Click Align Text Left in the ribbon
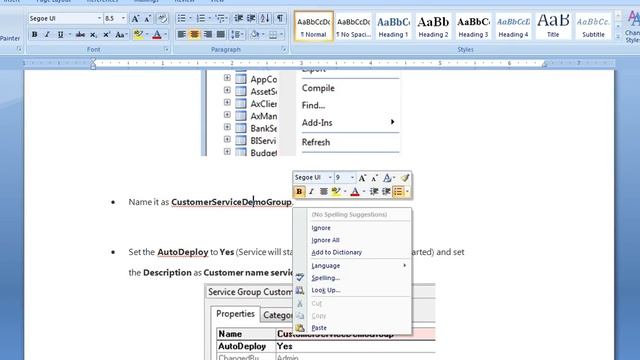 tap(182, 35)
